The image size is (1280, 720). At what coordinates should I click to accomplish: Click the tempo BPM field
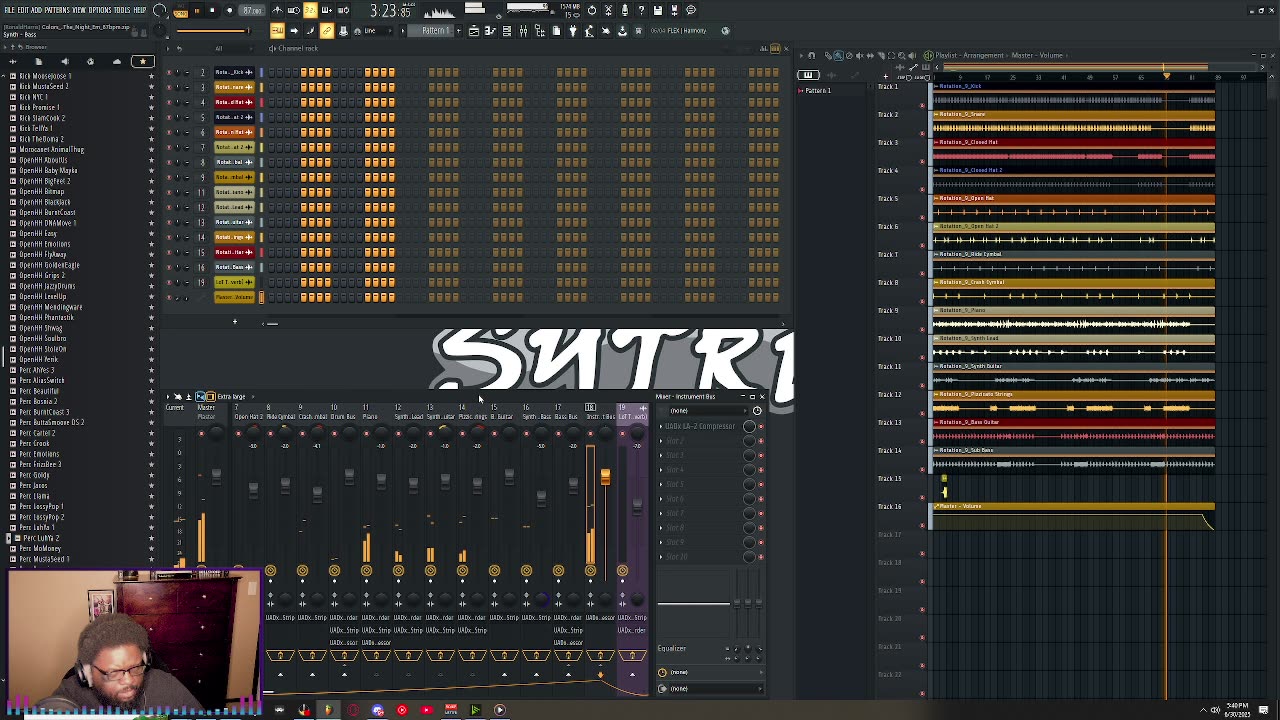tap(253, 10)
